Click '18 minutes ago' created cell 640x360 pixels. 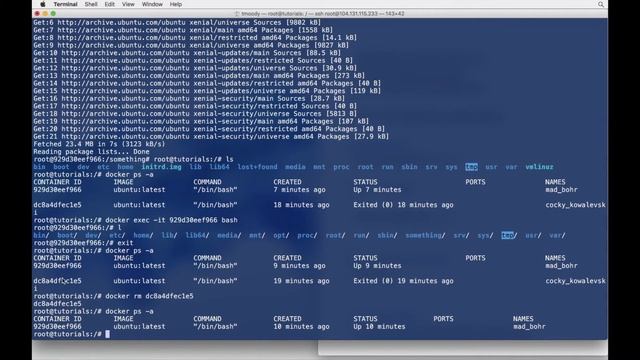[x=301, y=205]
